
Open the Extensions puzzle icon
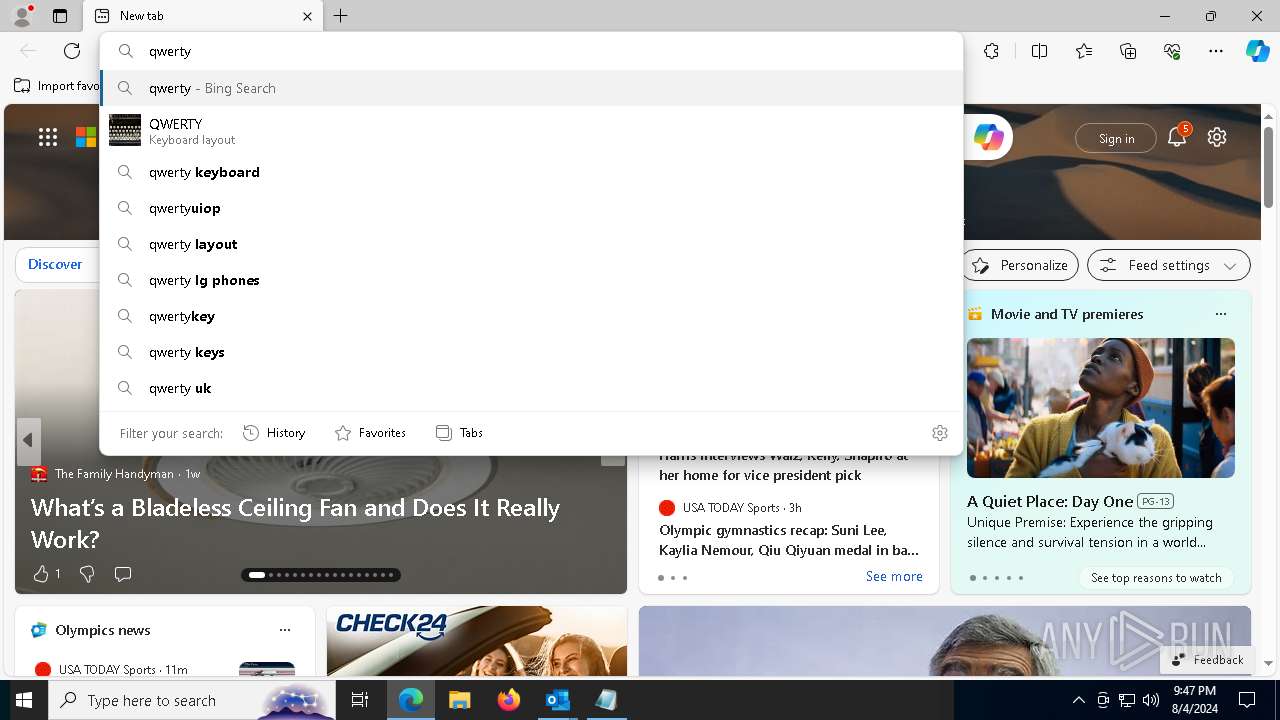click(x=991, y=51)
